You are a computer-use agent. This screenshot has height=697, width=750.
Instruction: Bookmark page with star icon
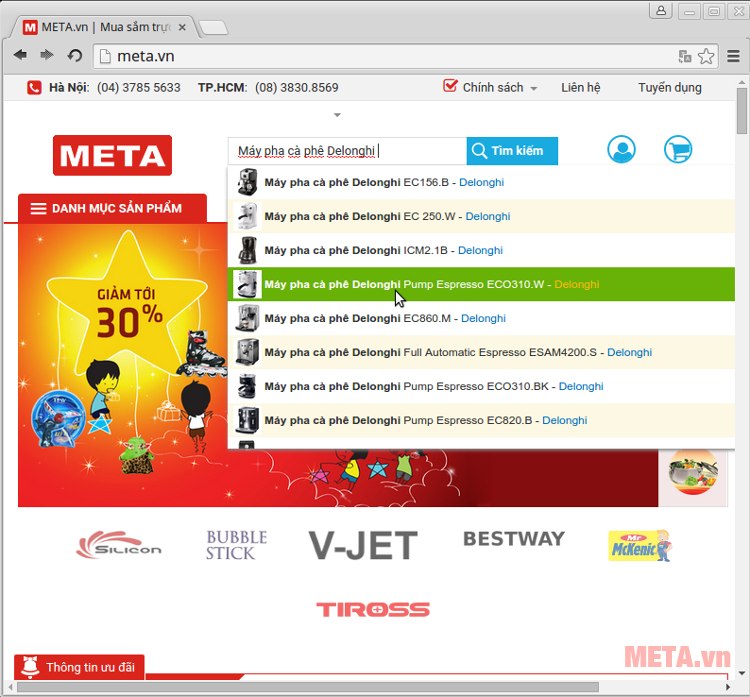point(706,56)
